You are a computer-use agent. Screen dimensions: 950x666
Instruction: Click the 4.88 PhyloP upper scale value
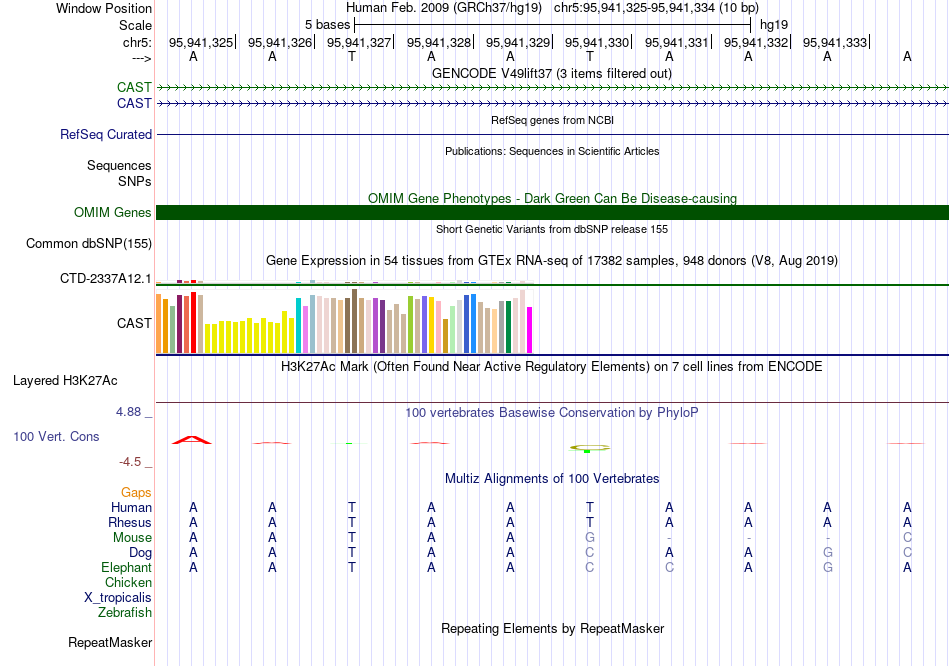tap(128, 412)
